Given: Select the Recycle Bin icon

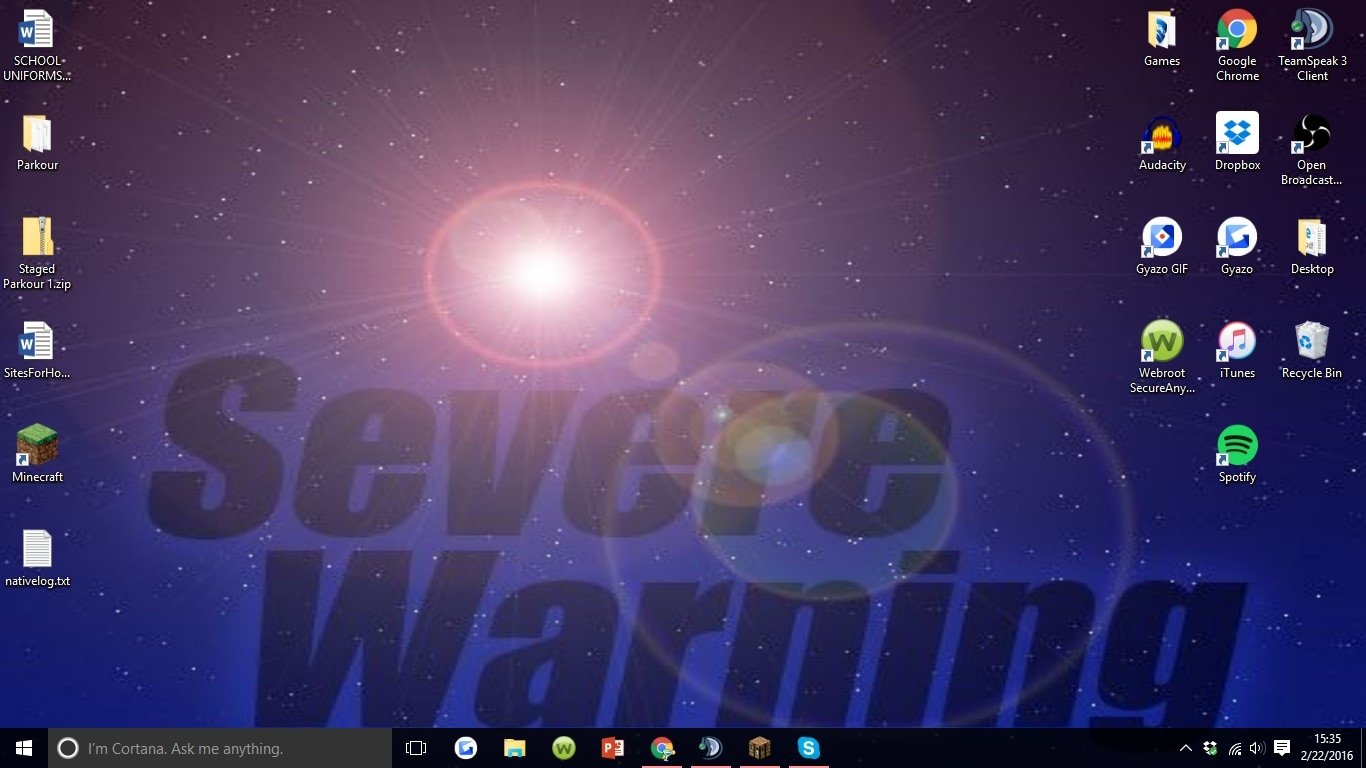Looking at the screenshot, I should click(x=1312, y=351).
